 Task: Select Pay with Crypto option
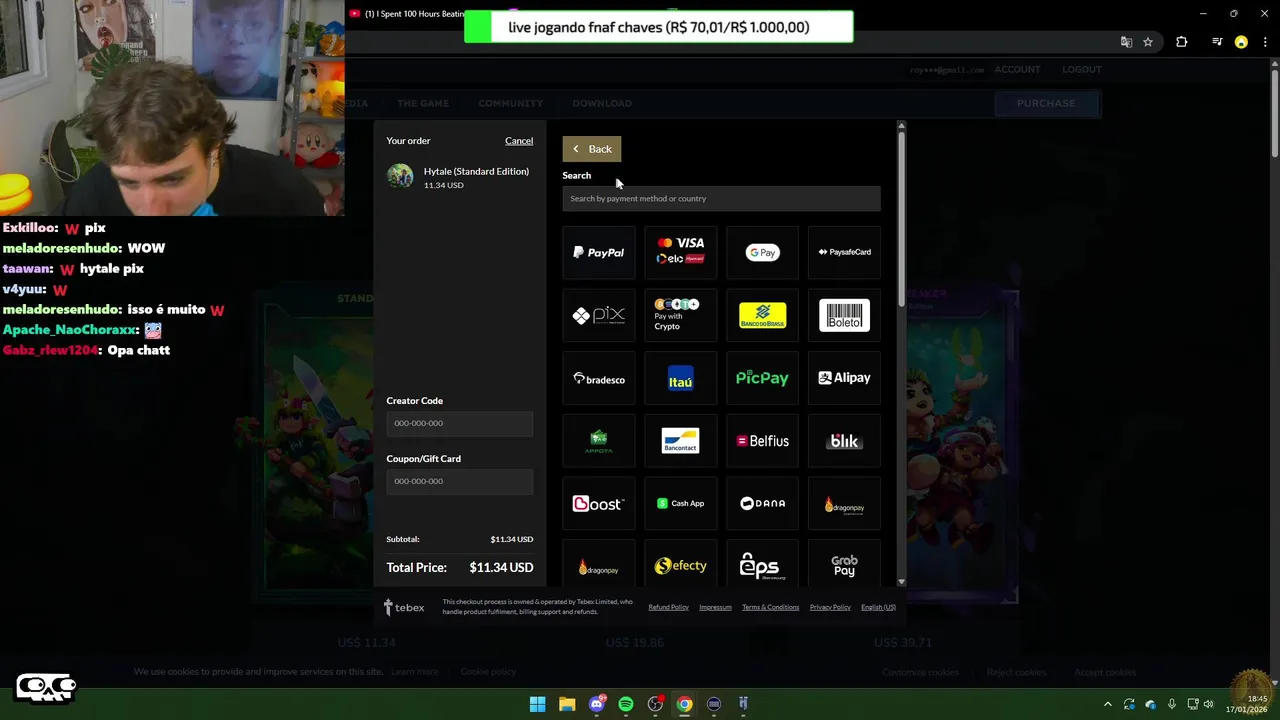(680, 316)
